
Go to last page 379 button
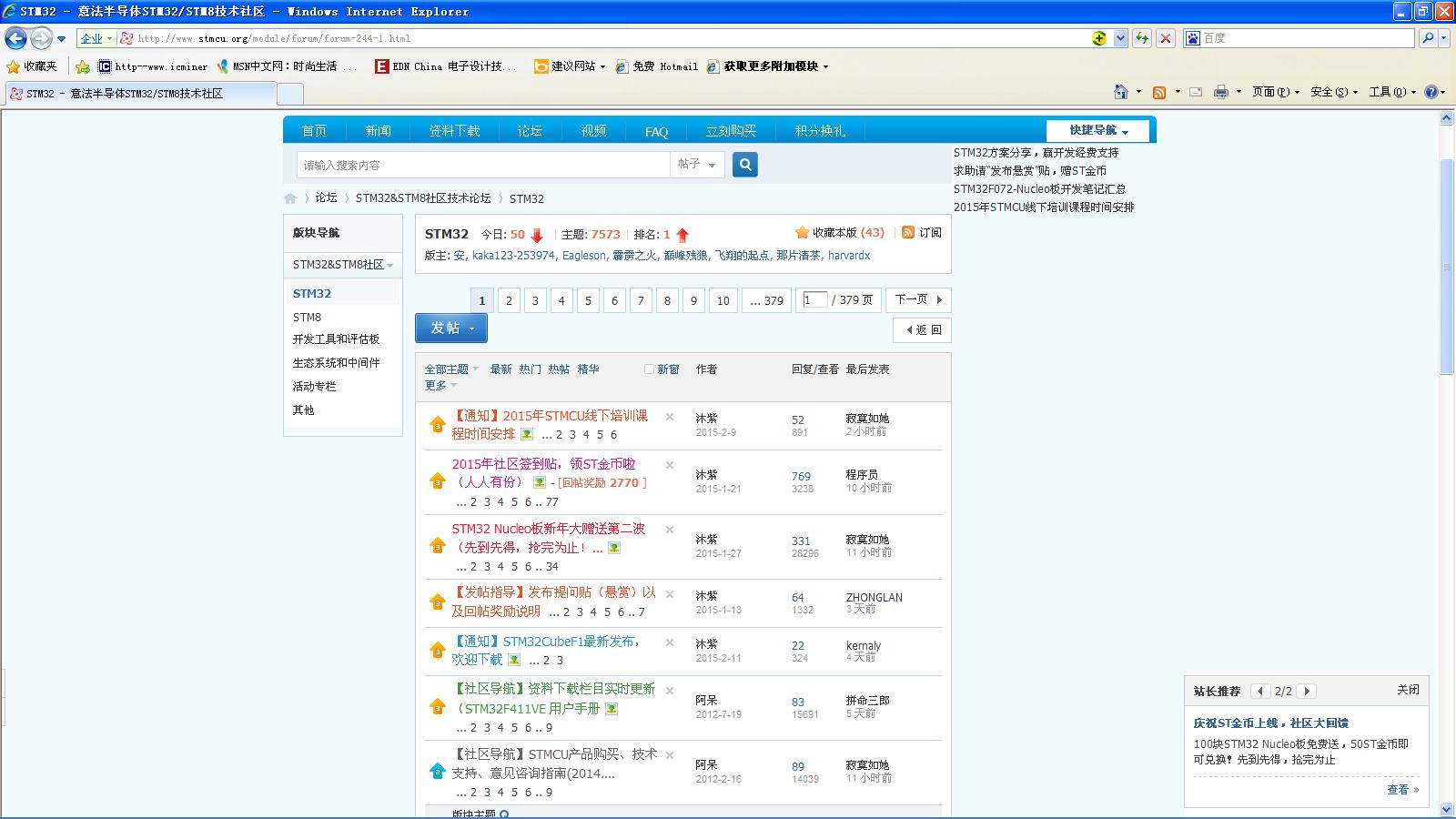(x=765, y=300)
